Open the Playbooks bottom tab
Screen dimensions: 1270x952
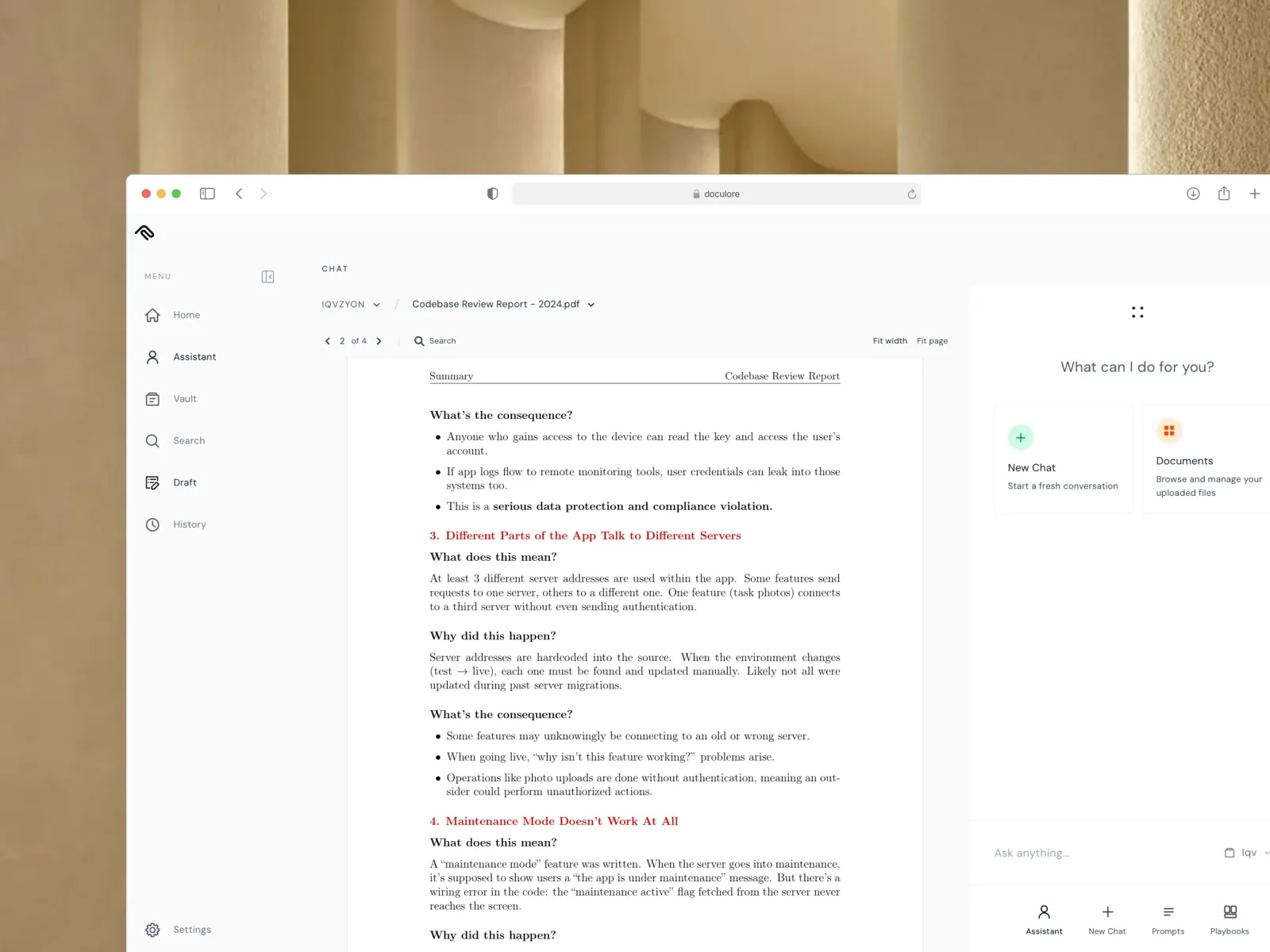(x=1230, y=920)
